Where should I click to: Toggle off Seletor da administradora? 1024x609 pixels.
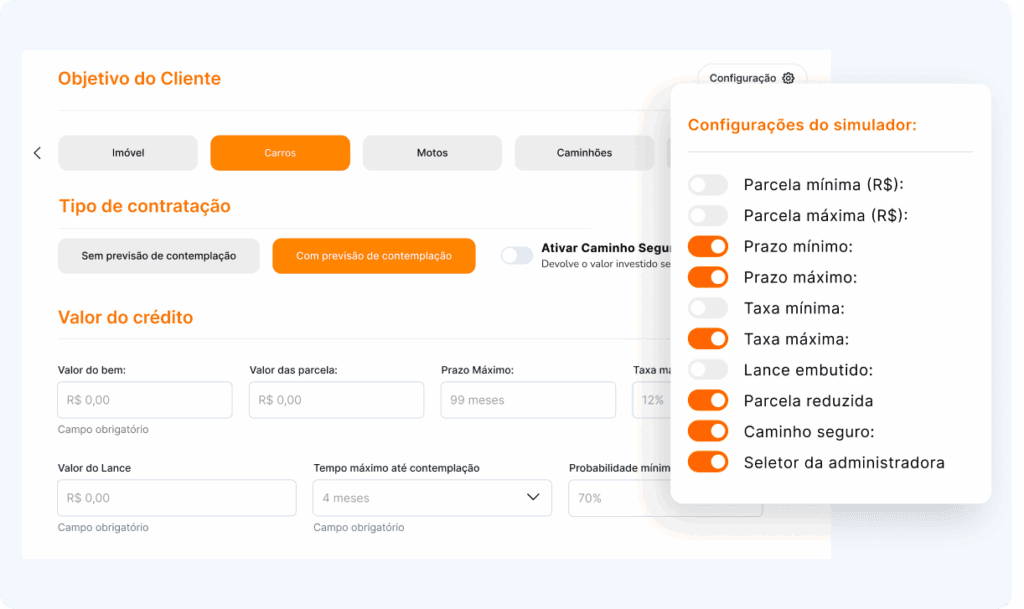tap(708, 463)
